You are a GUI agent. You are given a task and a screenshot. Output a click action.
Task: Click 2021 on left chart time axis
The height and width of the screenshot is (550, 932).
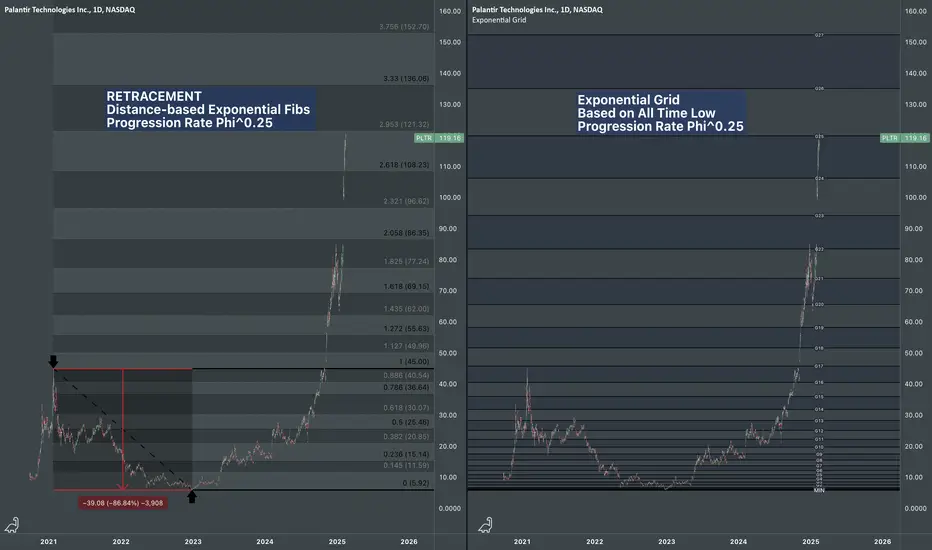49,542
